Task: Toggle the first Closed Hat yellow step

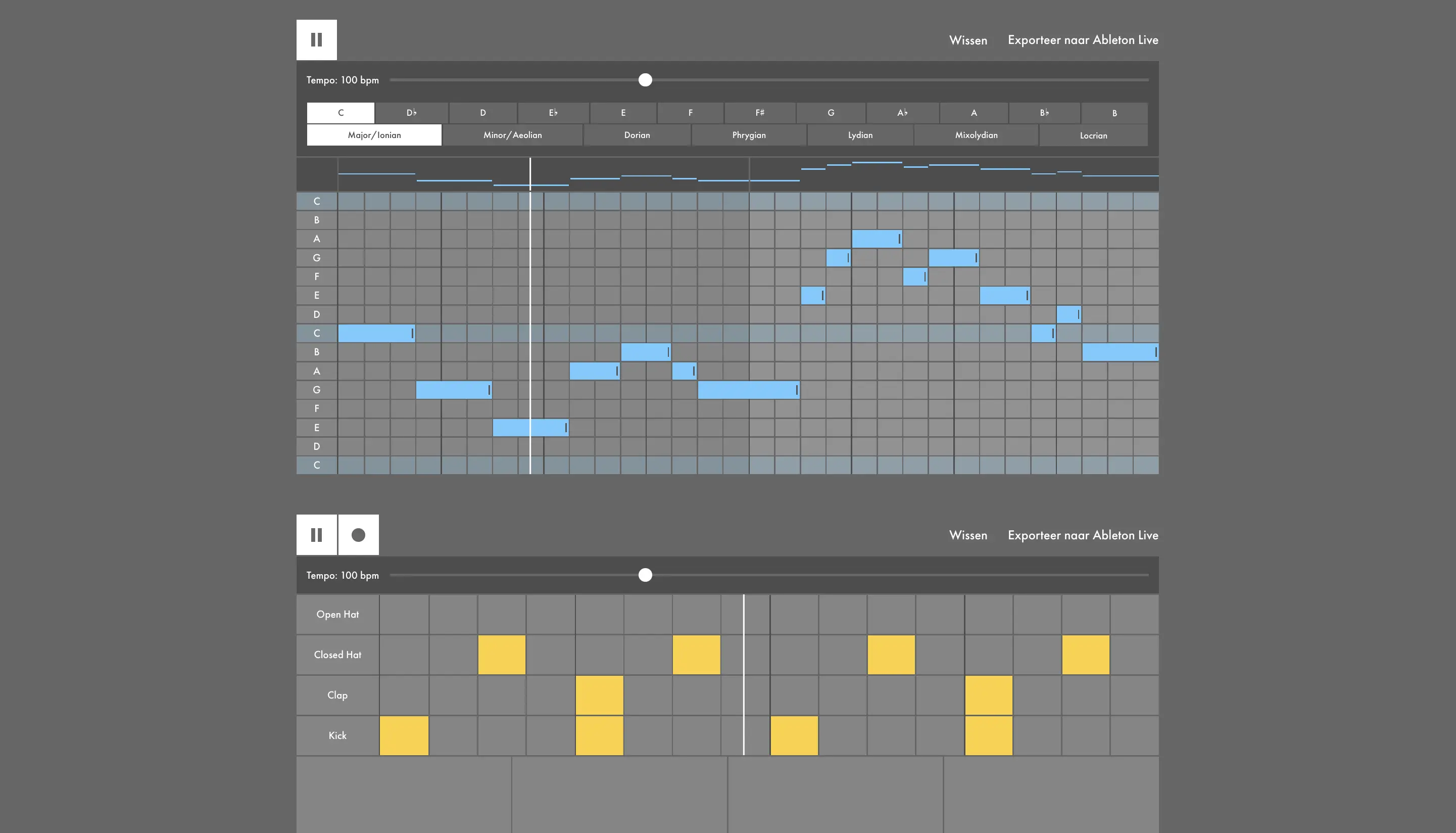Action: [501, 655]
